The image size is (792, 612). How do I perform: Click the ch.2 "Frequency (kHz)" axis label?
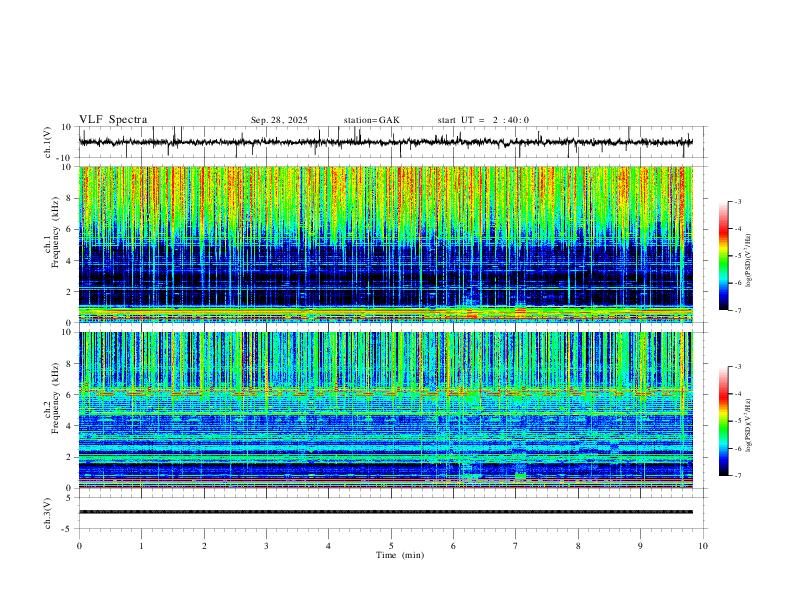point(56,398)
